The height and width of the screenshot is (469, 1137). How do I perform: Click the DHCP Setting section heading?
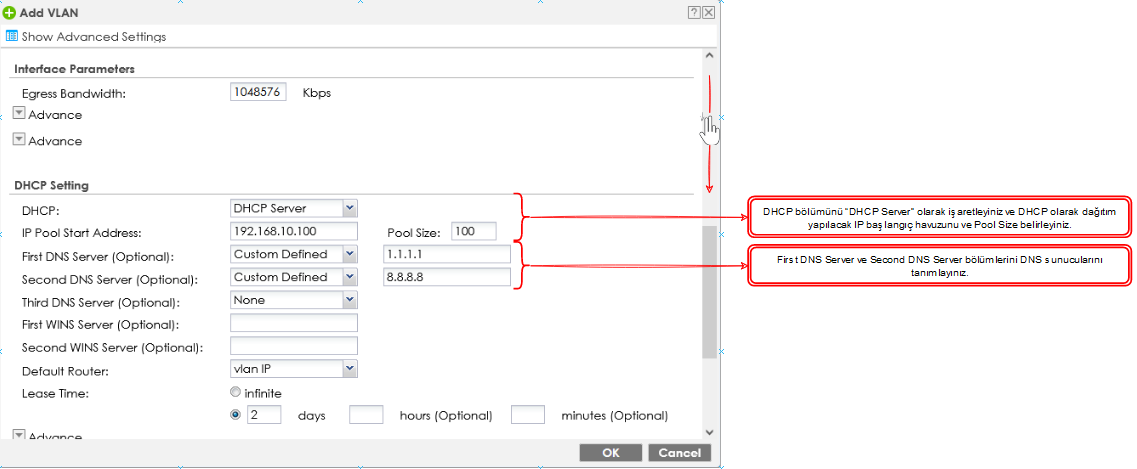(x=51, y=186)
